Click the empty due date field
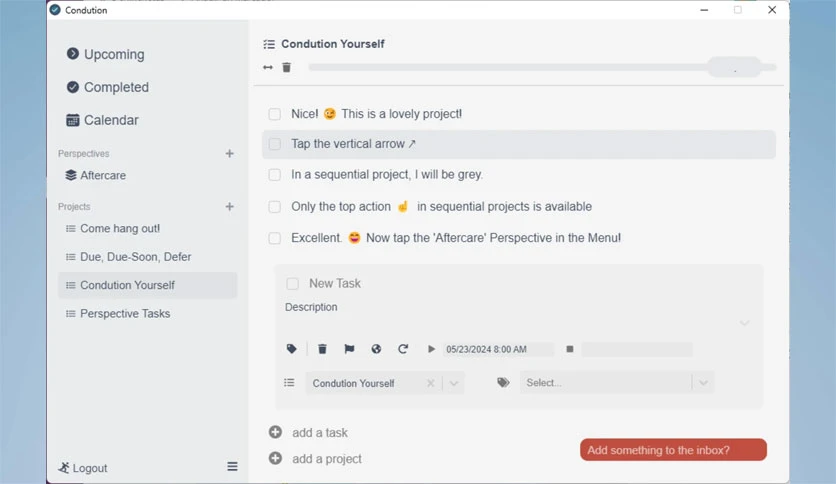This screenshot has width=836, height=484. [637, 349]
